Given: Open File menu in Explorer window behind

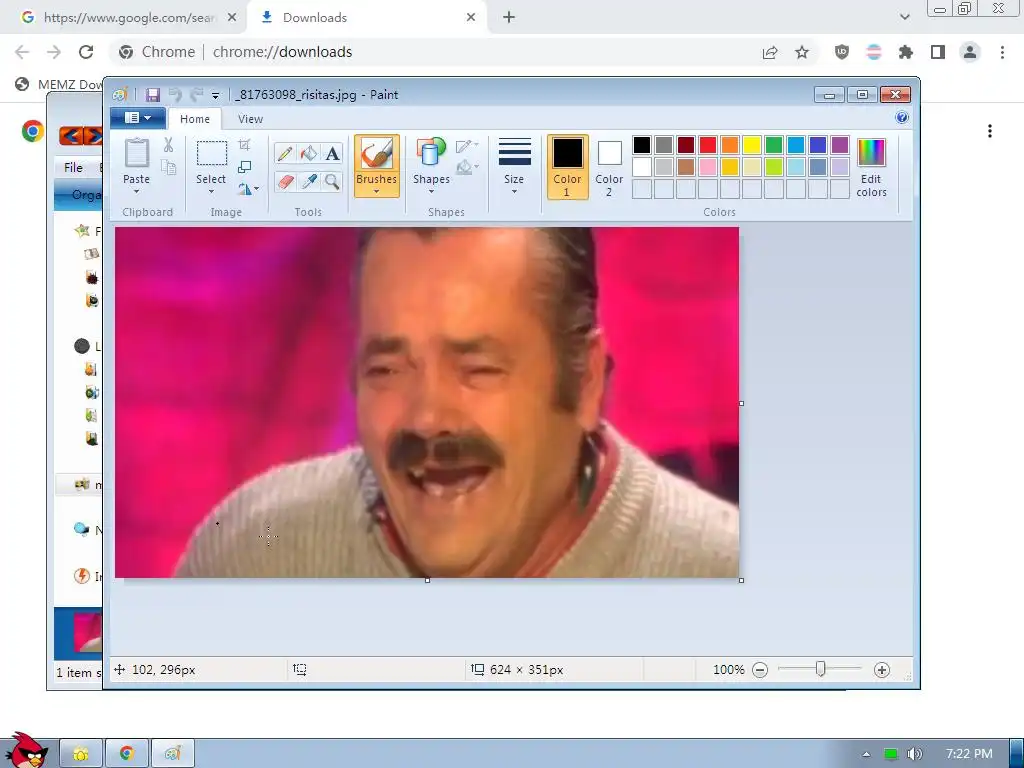Looking at the screenshot, I should (73, 168).
